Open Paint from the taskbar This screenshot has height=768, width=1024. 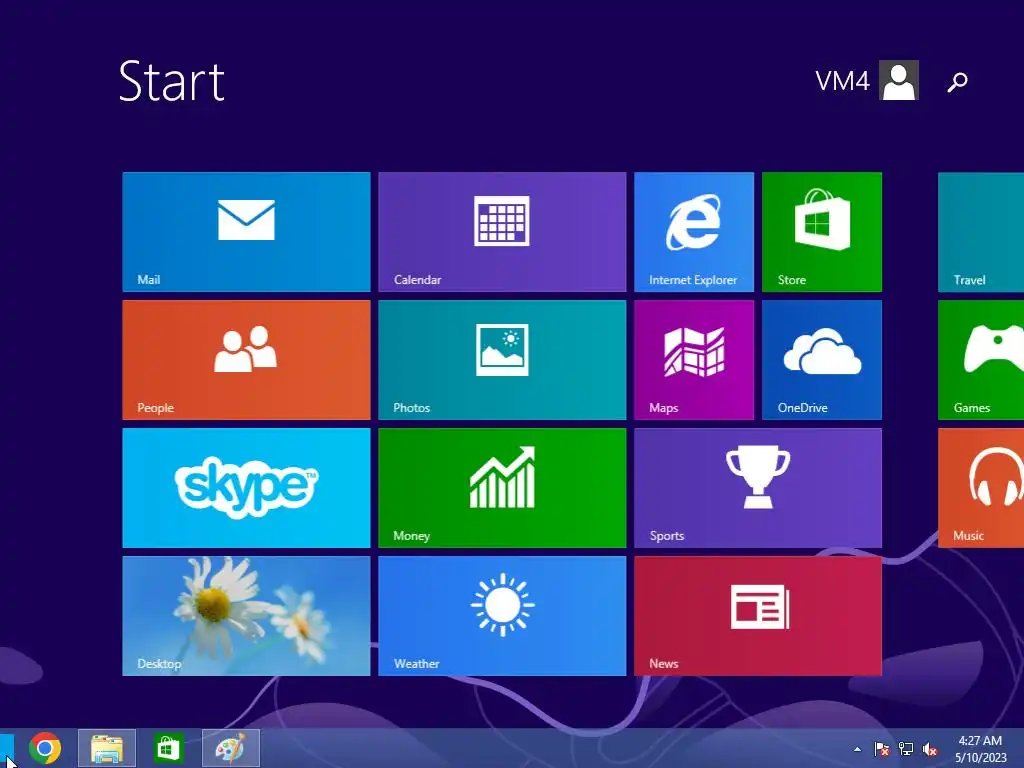point(231,748)
